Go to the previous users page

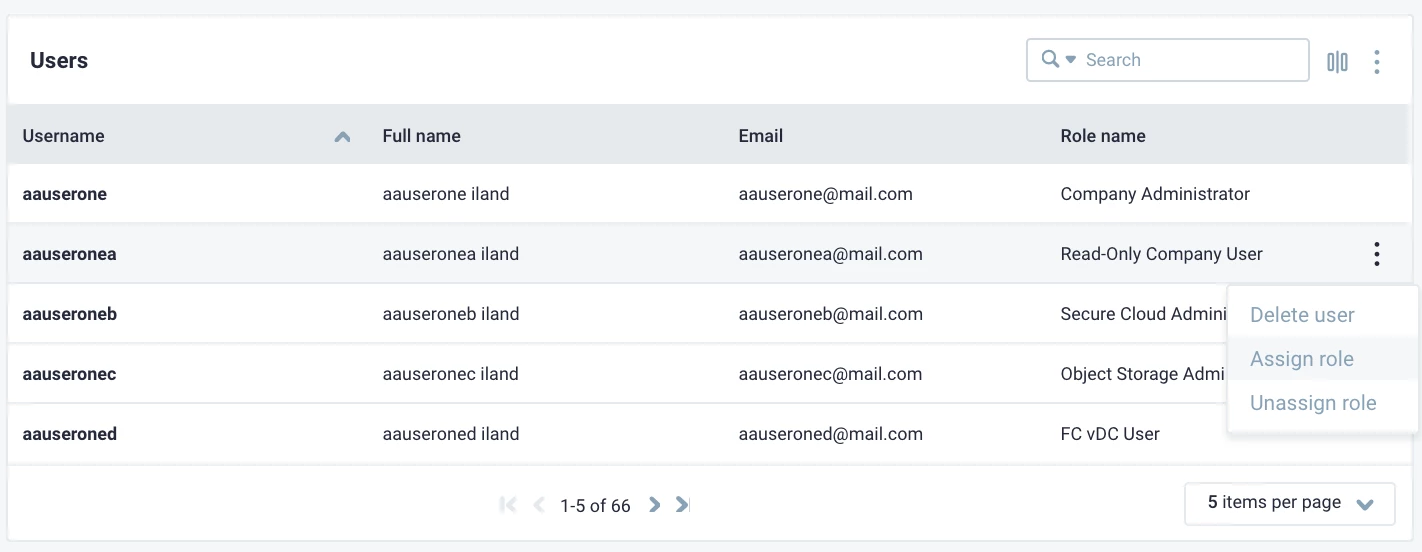pyautogui.click(x=539, y=505)
